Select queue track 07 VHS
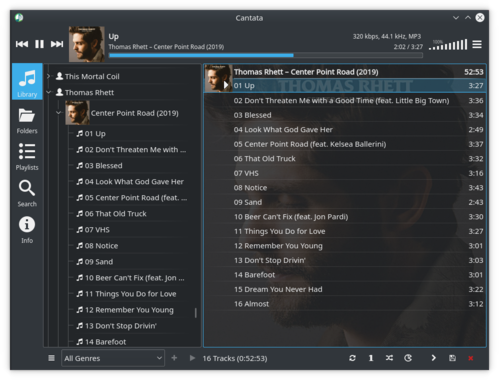This screenshot has width=499, height=380. pos(345,173)
